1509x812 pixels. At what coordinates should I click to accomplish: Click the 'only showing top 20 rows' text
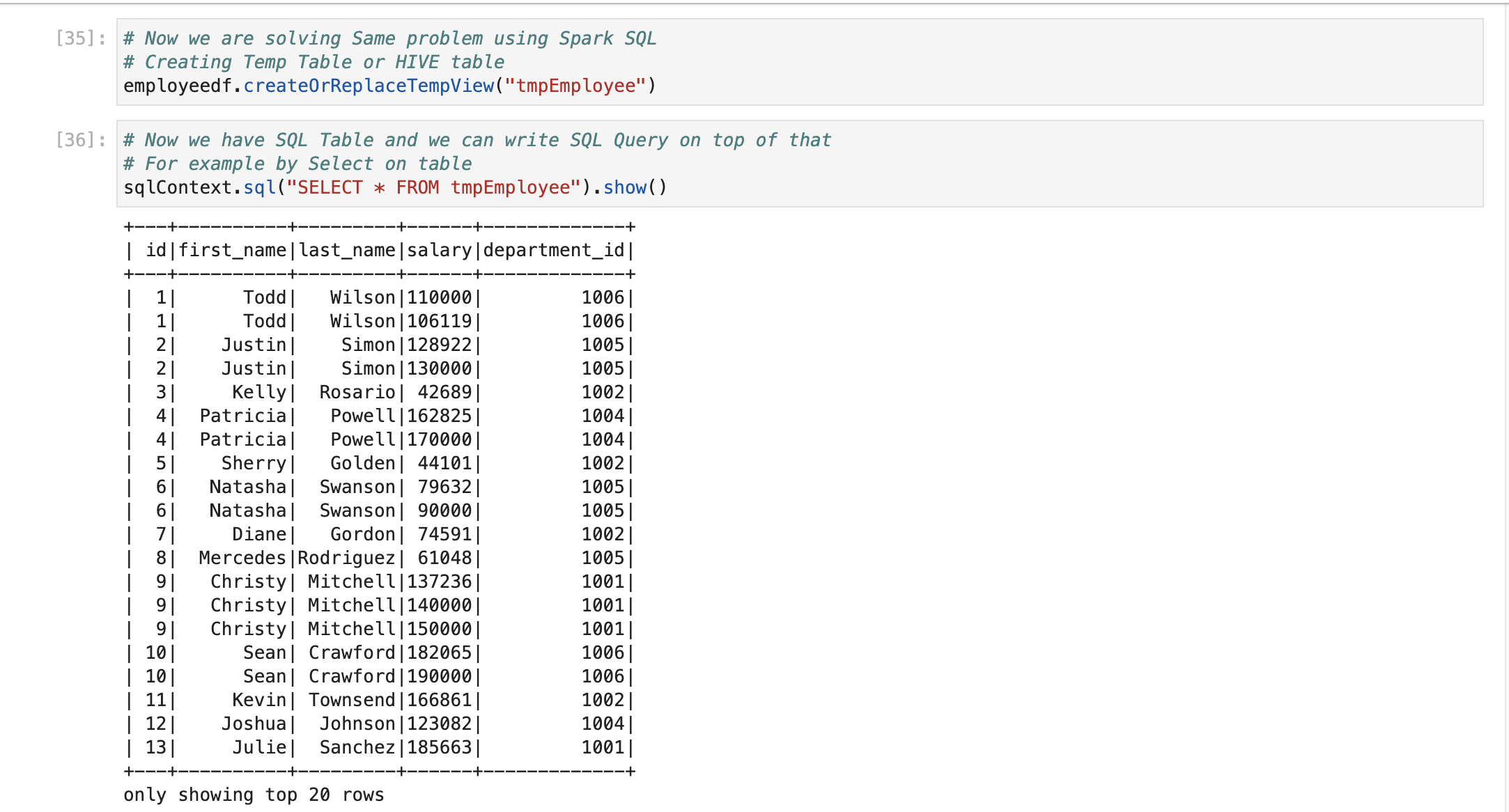click(x=254, y=795)
